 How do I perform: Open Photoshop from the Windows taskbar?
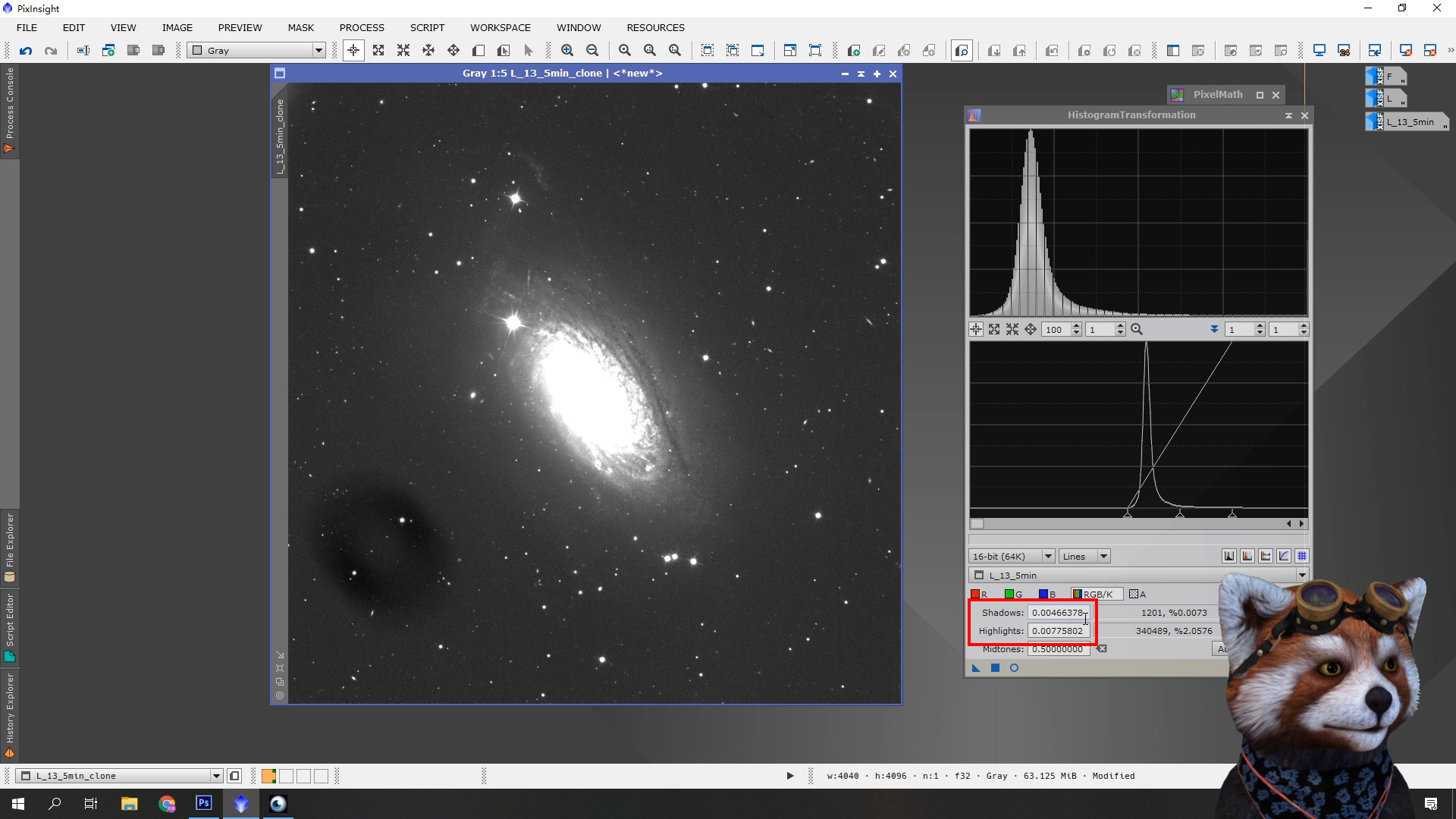click(204, 804)
